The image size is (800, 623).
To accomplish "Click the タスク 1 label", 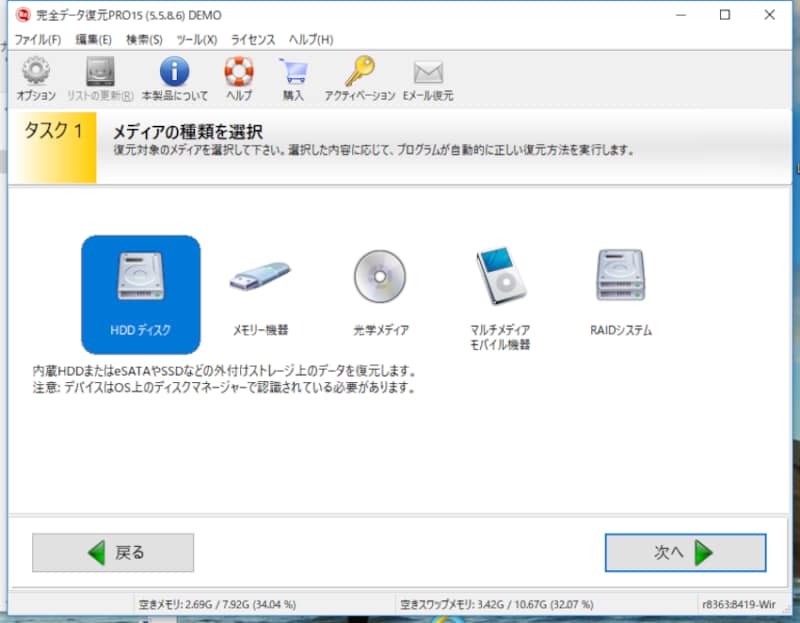I will [53, 131].
